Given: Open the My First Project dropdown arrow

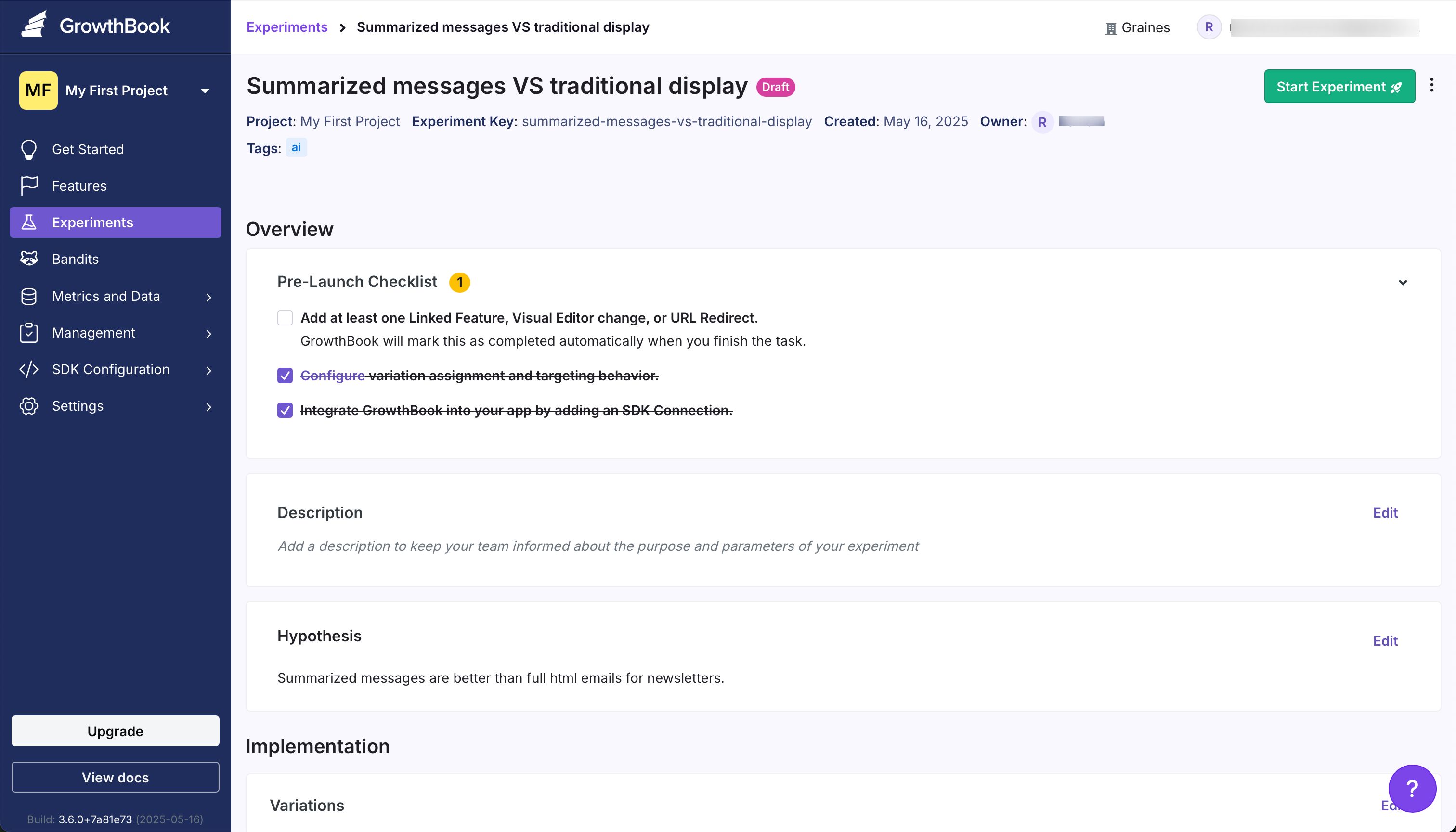Looking at the screenshot, I should coord(205,91).
